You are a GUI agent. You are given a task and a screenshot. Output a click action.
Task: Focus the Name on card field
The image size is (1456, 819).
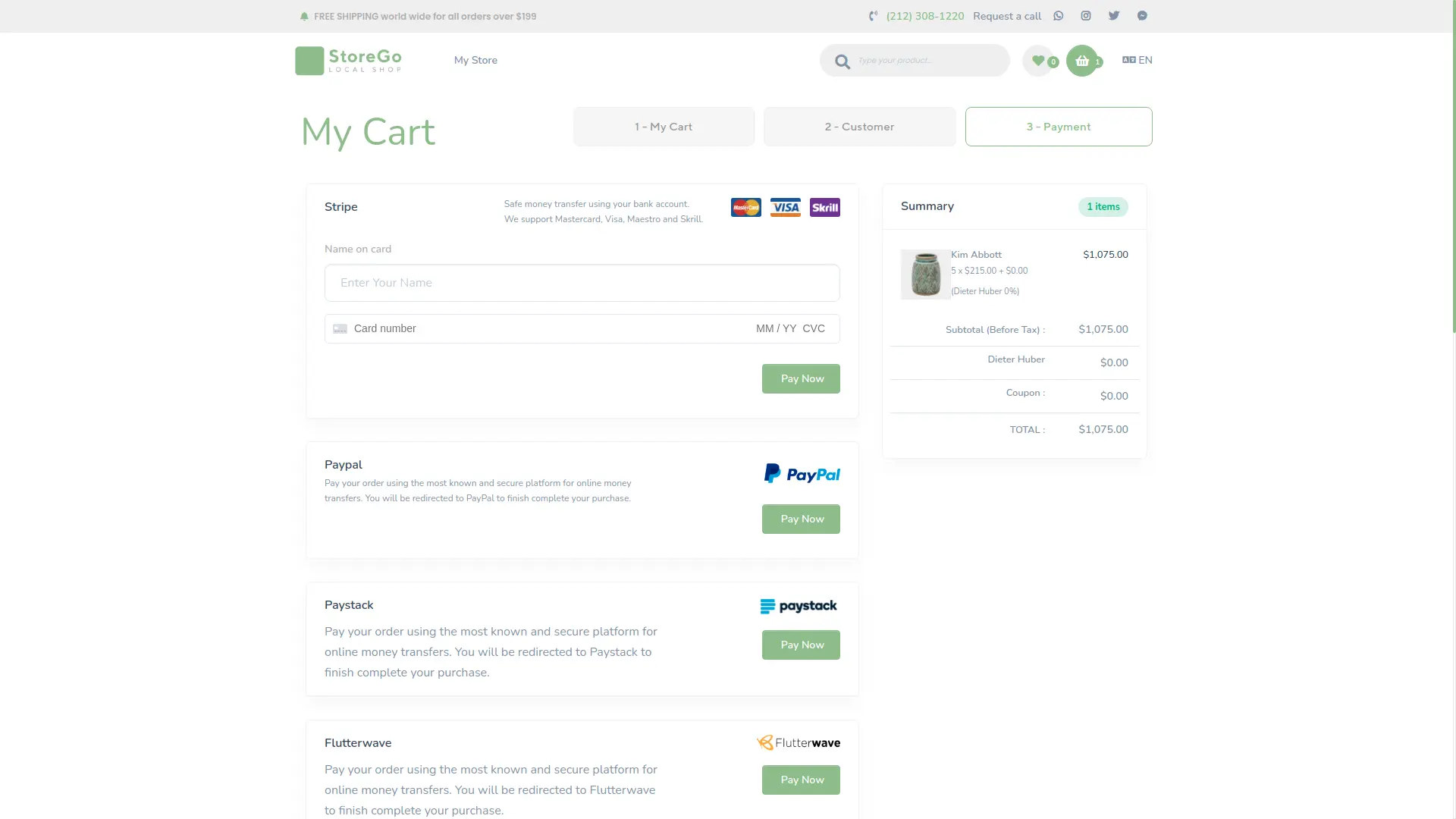582,283
